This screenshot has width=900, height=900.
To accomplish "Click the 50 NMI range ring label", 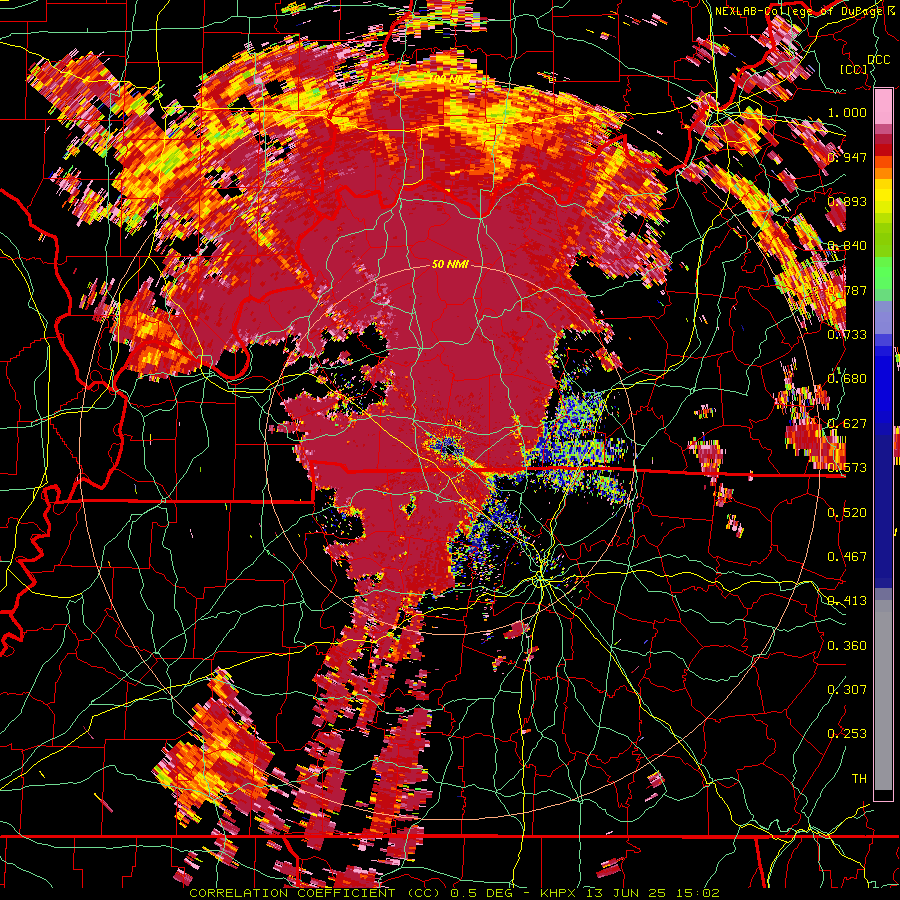I will (x=450, y=264).
